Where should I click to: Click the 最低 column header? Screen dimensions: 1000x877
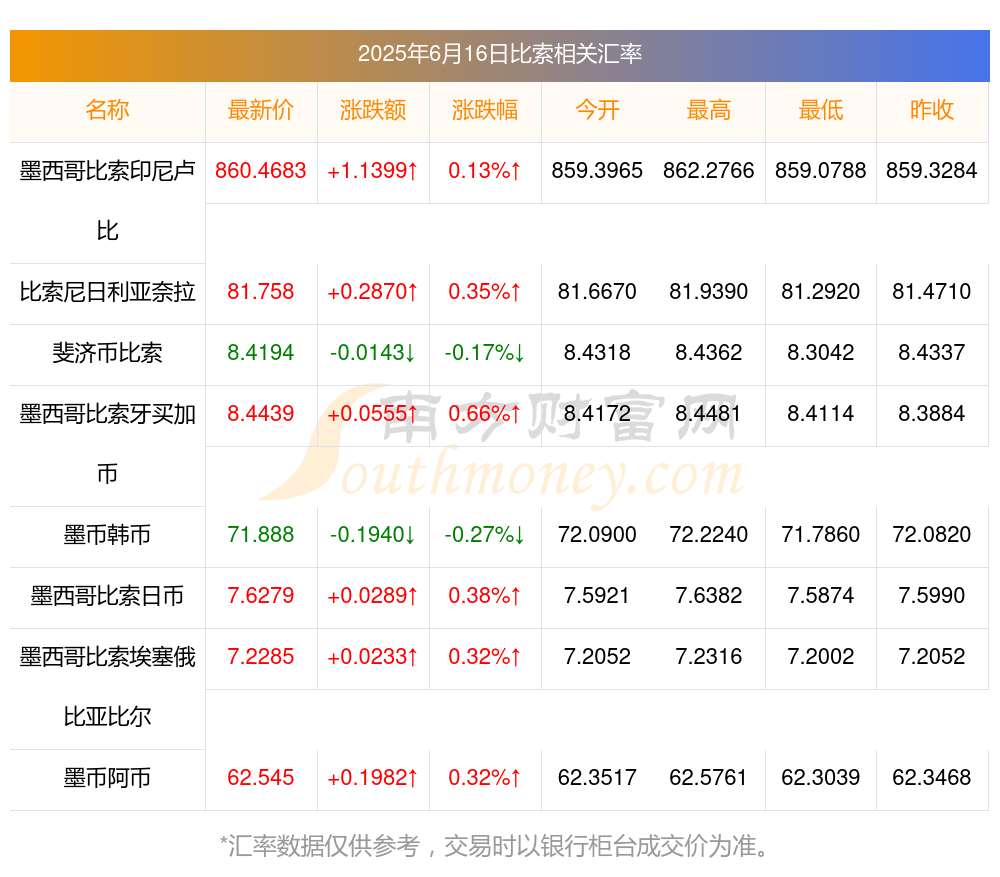[821, 110]
